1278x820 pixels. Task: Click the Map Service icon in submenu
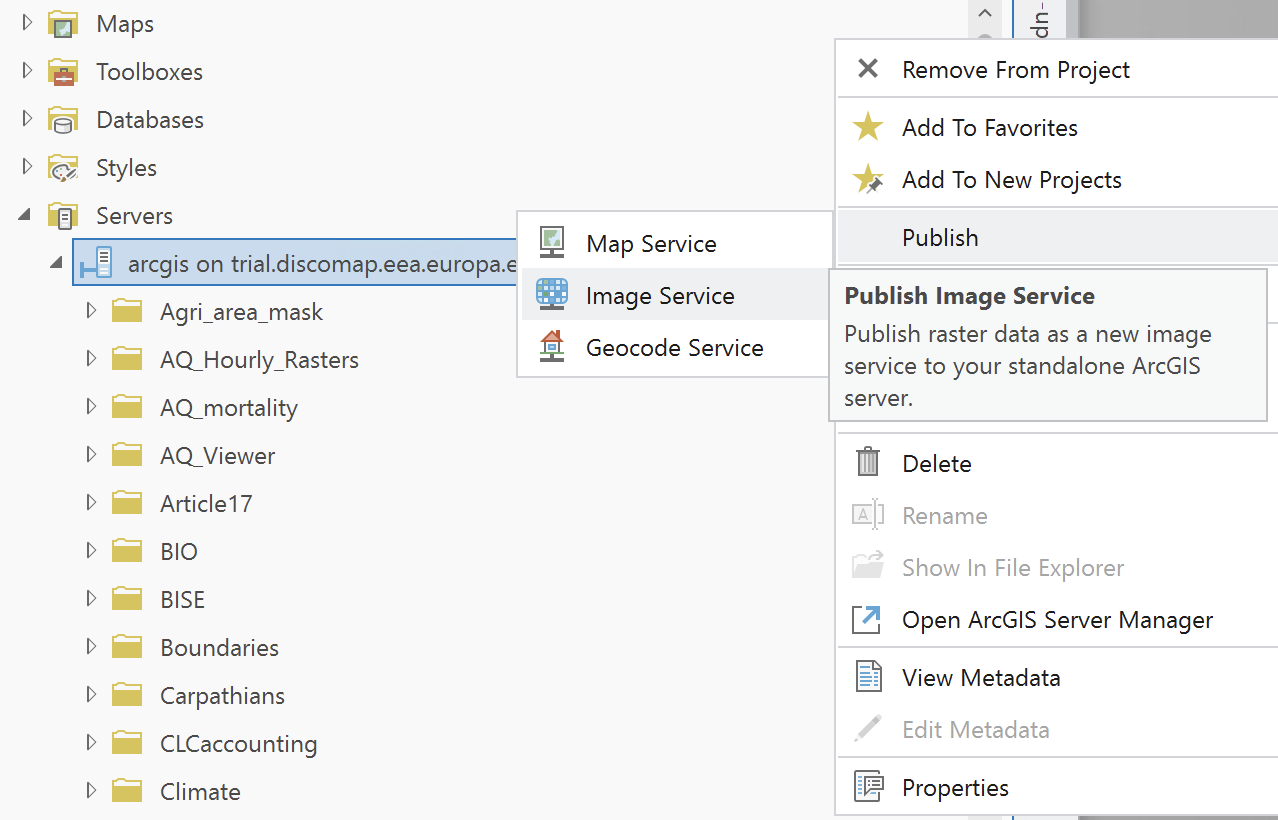(552, 243)
